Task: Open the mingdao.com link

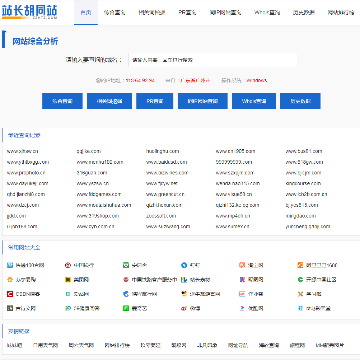Action: pyautogui.click(x=301, y=216)
